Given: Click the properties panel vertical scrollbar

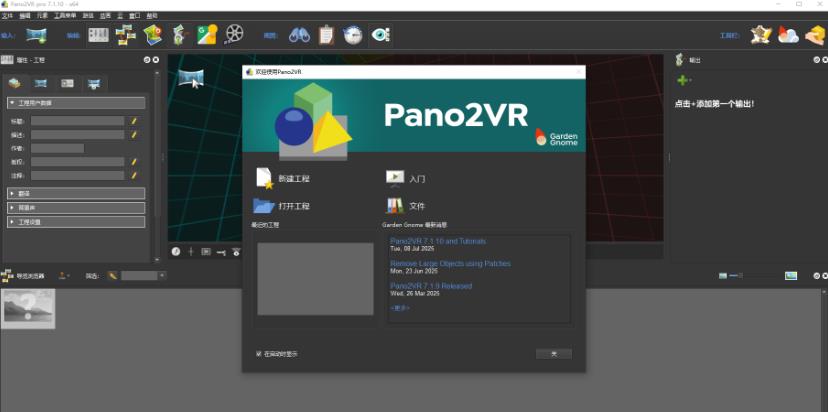Looking at the screenshot, I should coord(157,165).
